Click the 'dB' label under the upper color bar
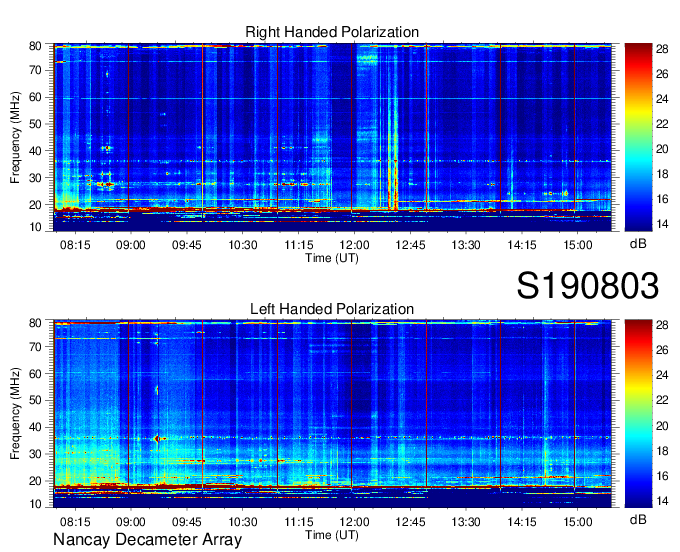Viewport: 680px width, 552px height. 638,244
